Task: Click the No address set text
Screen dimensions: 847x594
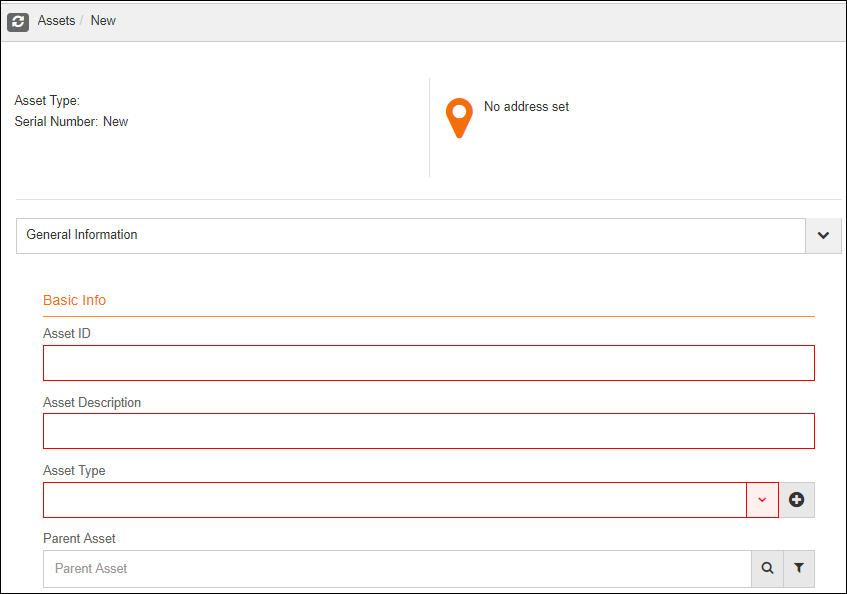Action: tap(526, 106)
